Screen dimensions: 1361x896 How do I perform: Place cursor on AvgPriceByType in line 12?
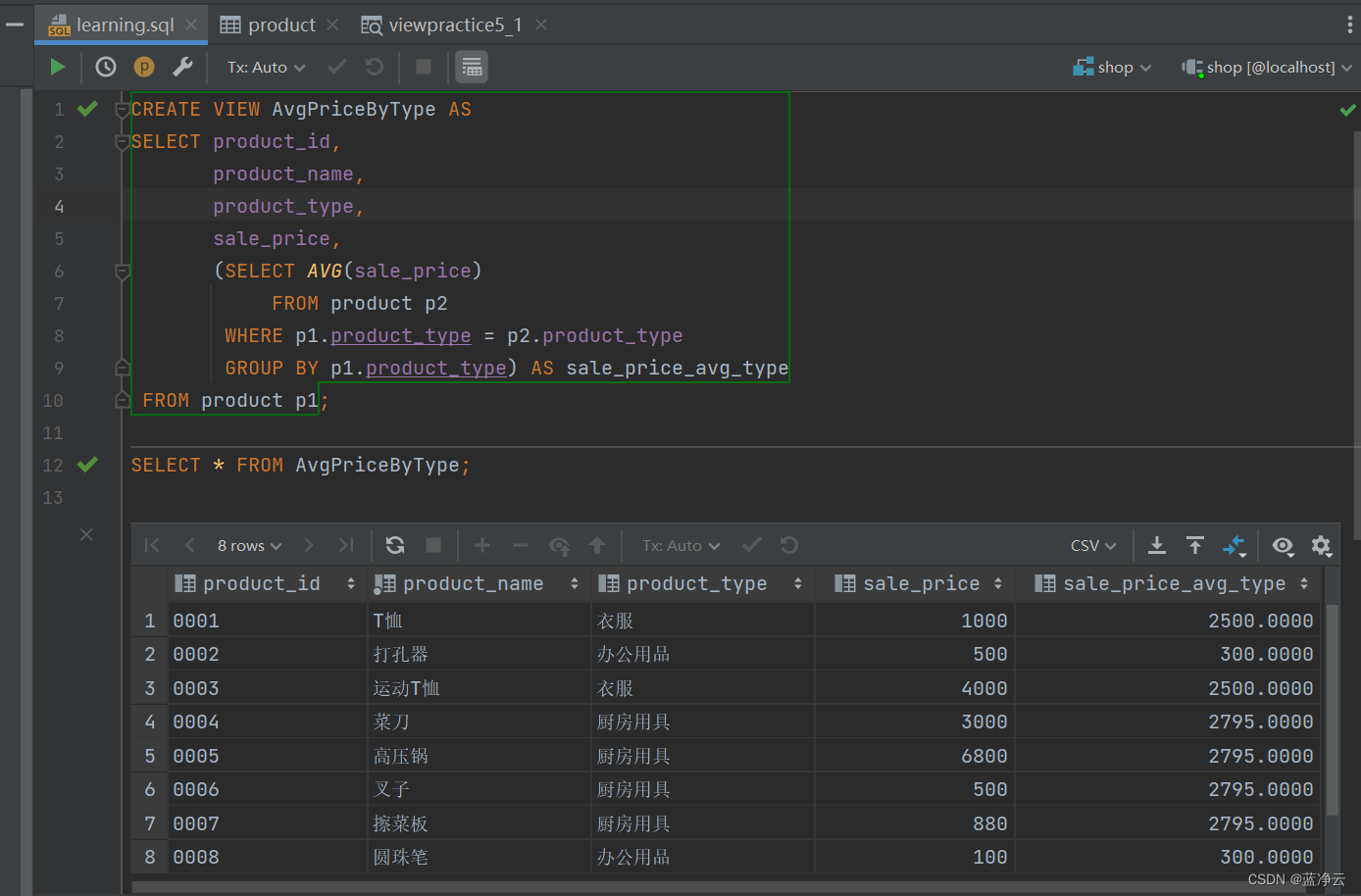tap(377, 465)
